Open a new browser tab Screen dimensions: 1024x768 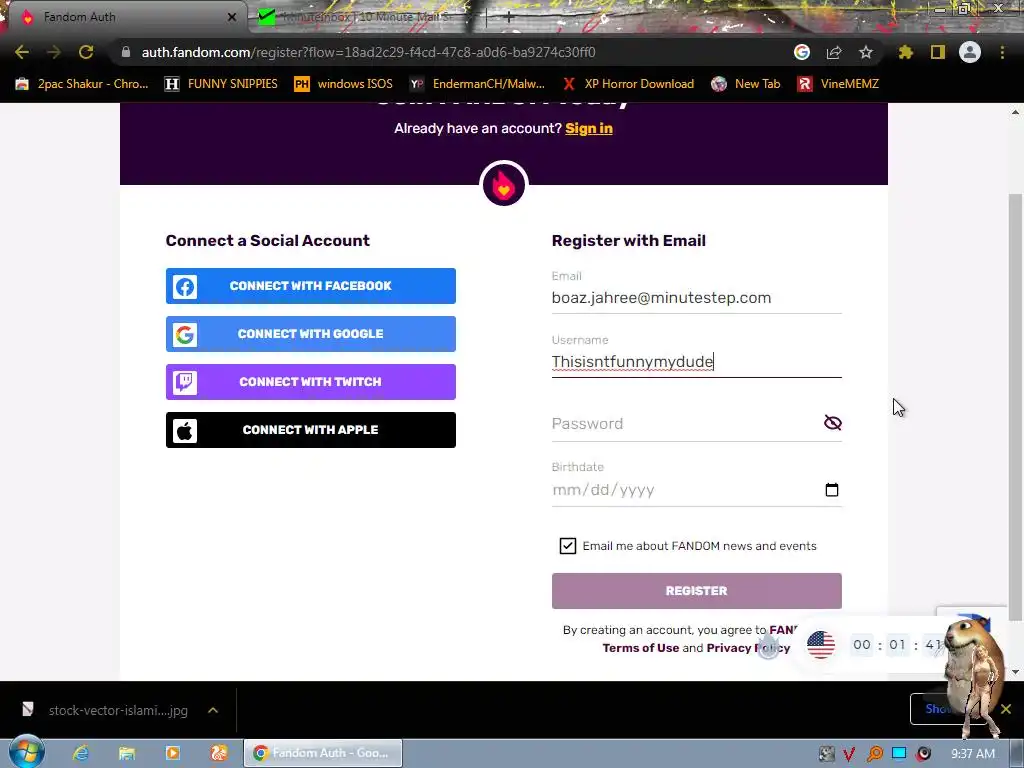tap(509, 17)
